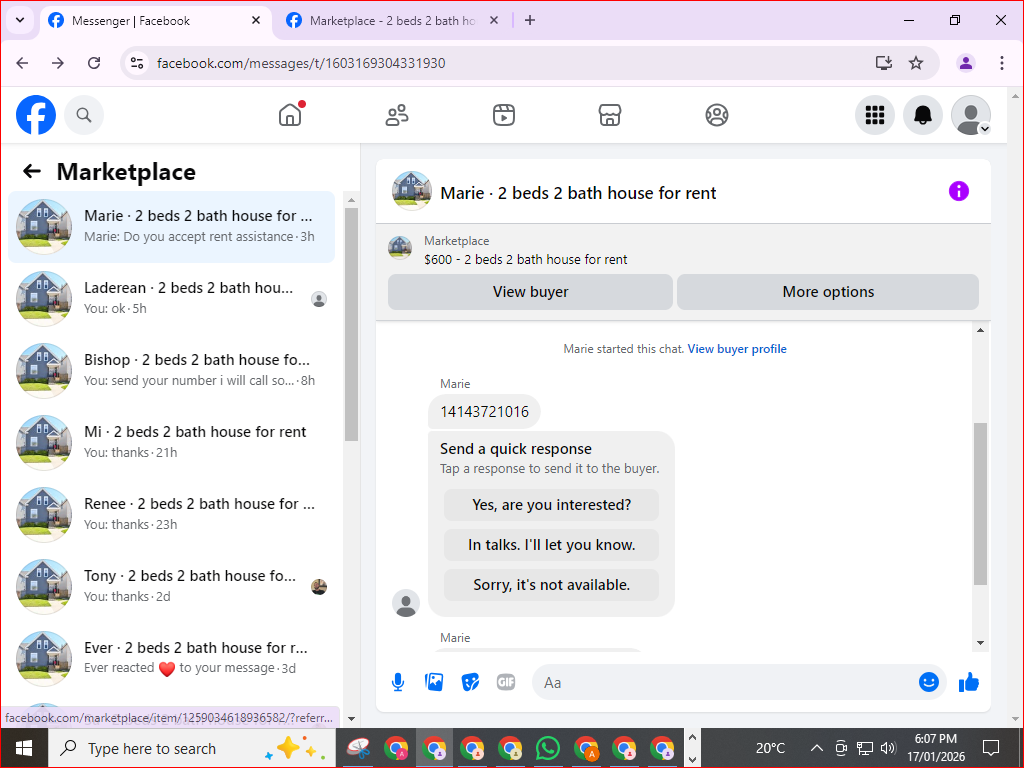Open the View buyer profile link
1024x768 pixels.
737,349
